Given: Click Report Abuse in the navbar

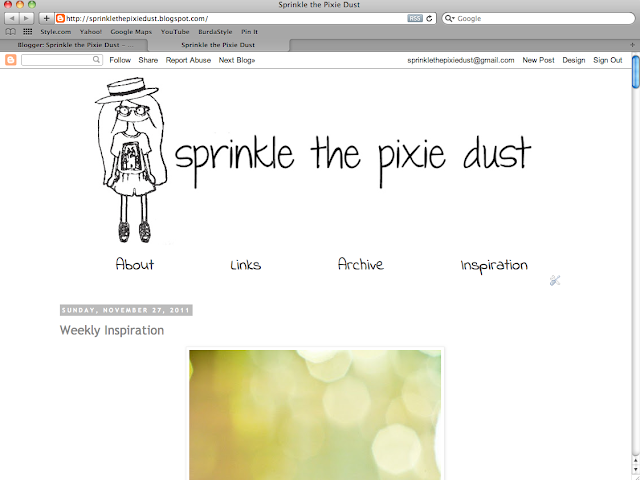Looking at the screenshot, I should coord(188,60).
